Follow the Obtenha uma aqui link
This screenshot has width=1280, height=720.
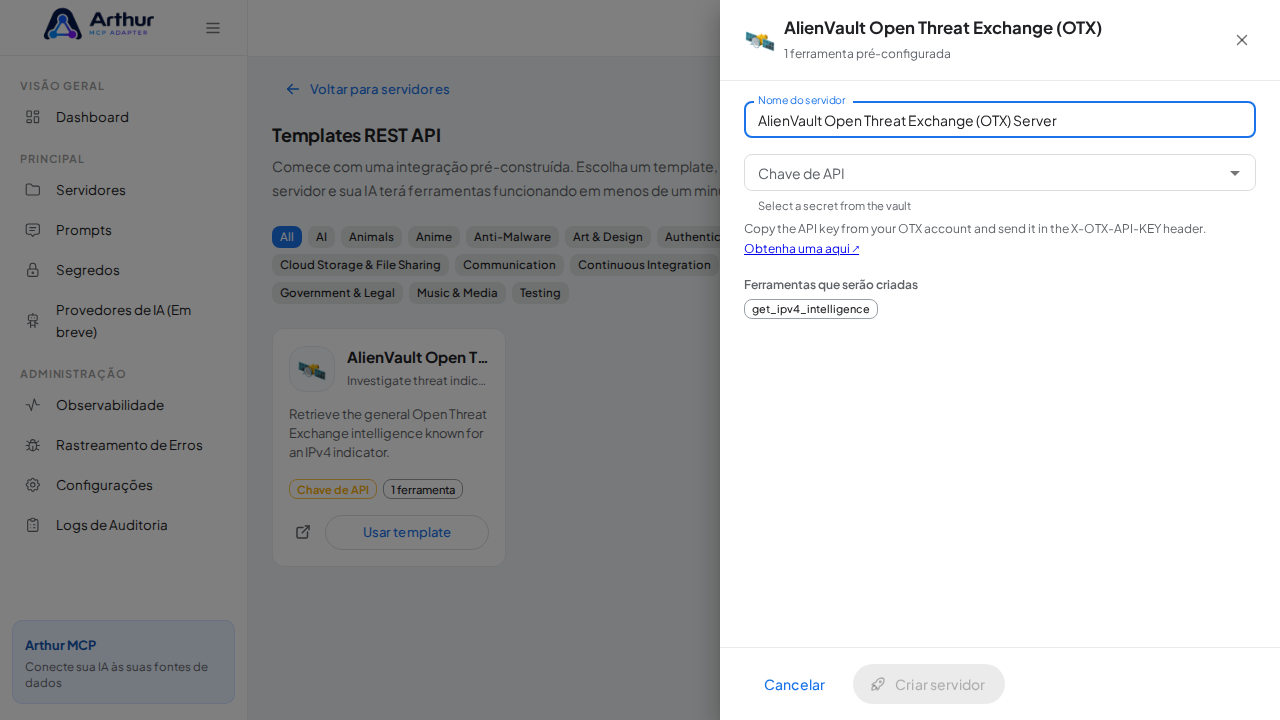[x=801, y=248]
